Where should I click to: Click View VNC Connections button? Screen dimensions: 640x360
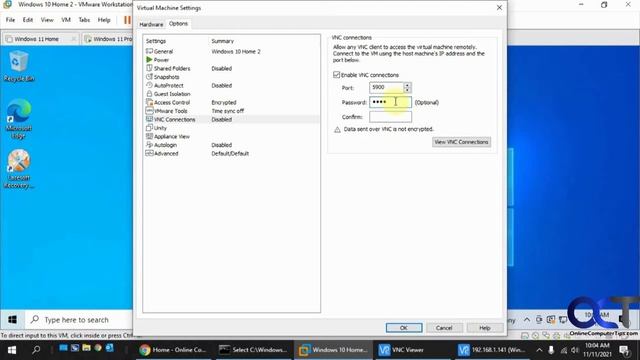click(x=461, y=142)
